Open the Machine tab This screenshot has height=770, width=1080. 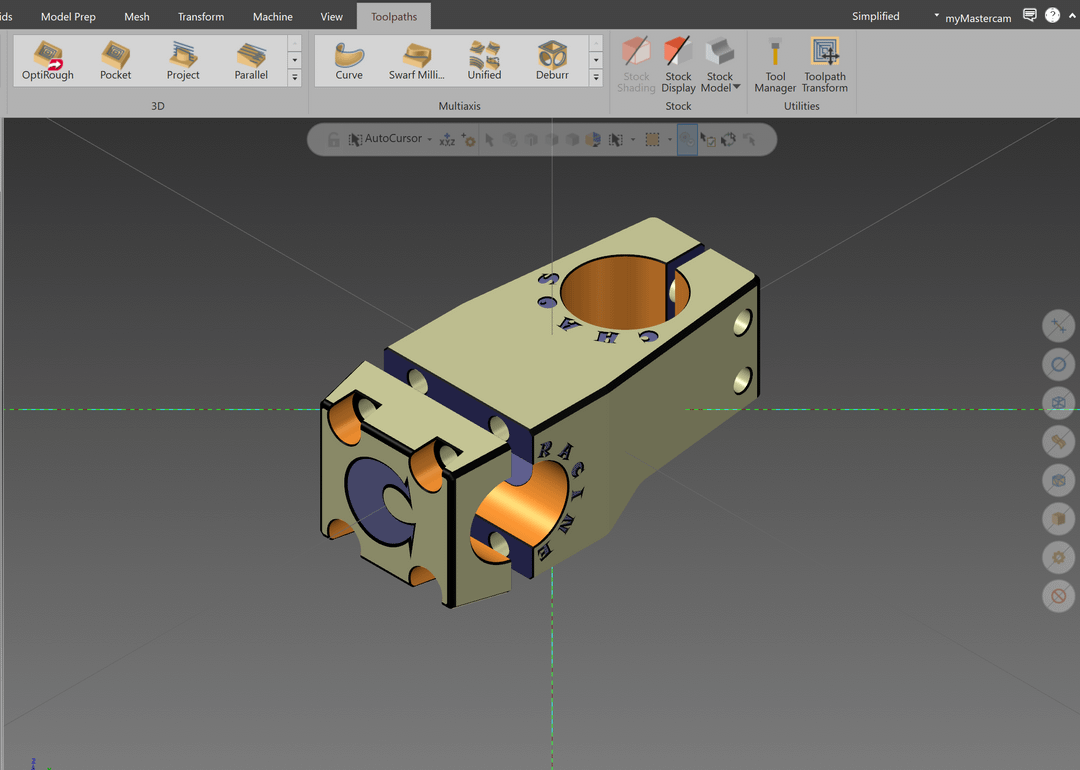[x=273, y=17]
